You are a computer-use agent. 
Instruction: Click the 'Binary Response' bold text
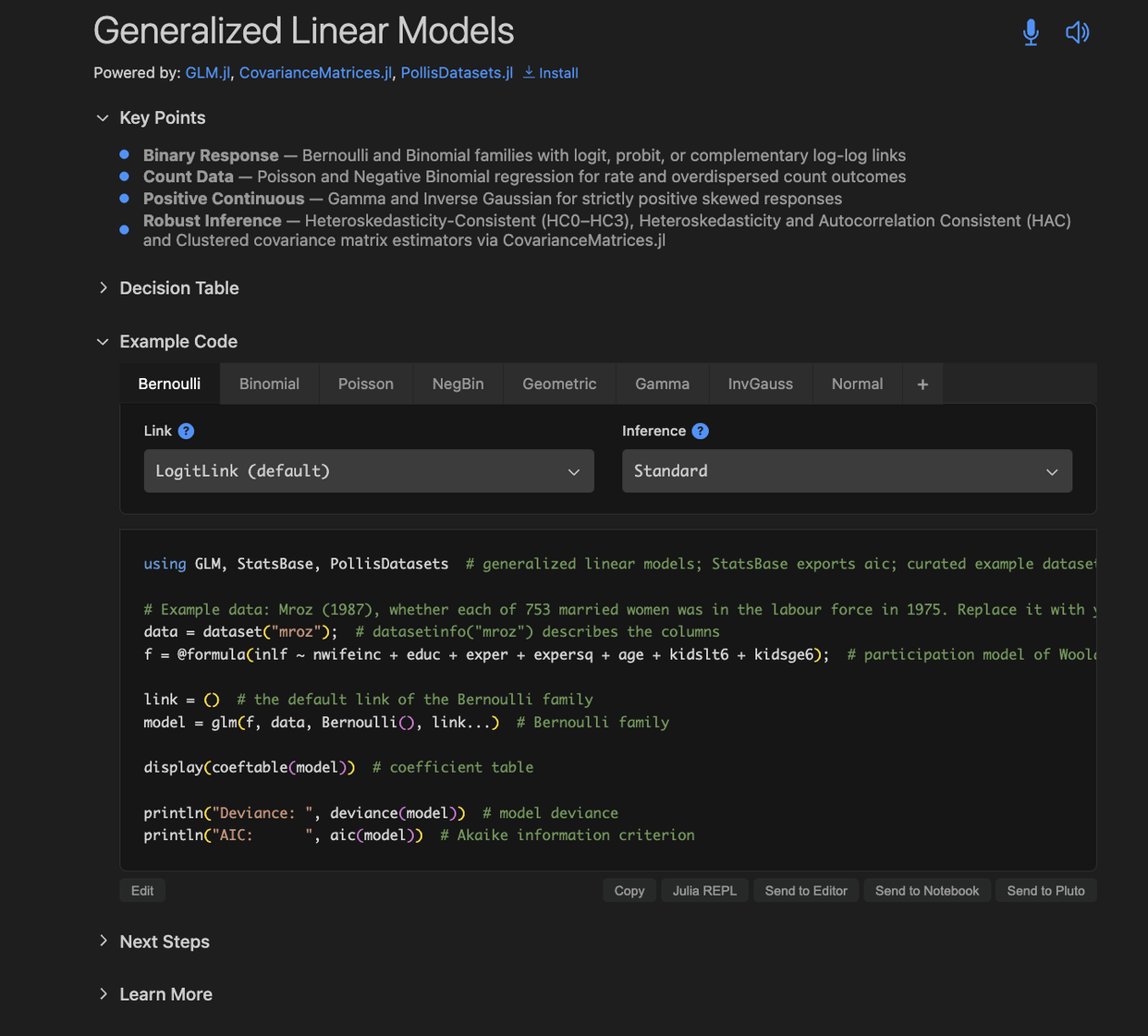211,155
